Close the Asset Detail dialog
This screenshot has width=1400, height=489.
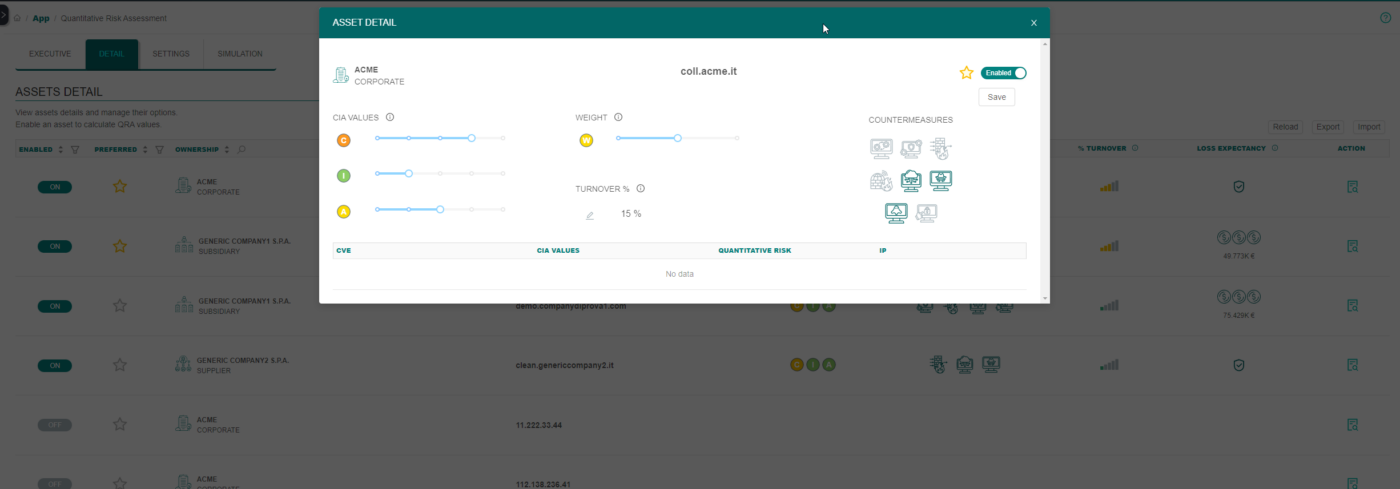1034,23
